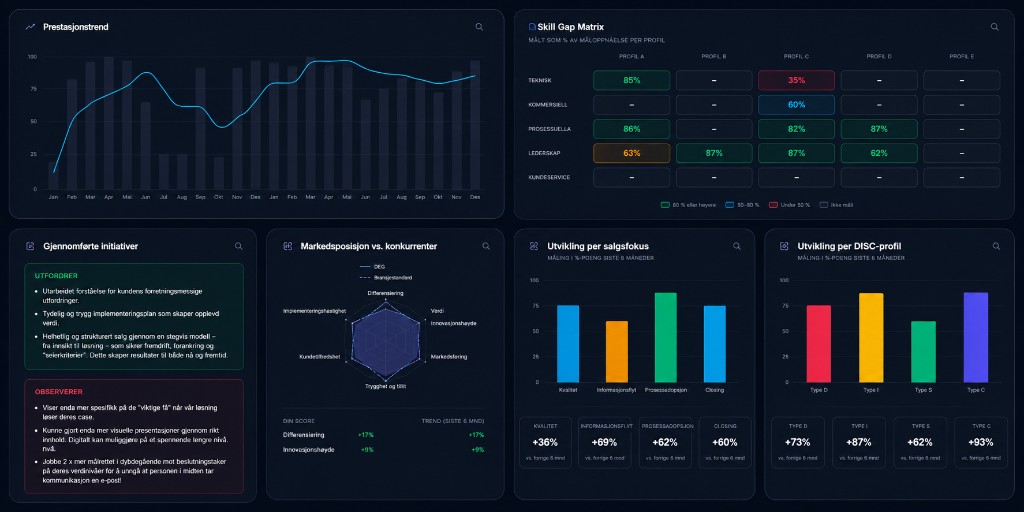
Task: Click the icon beside the Markedsposisjon vs. konkurrenter title
Action: point(287,246)
